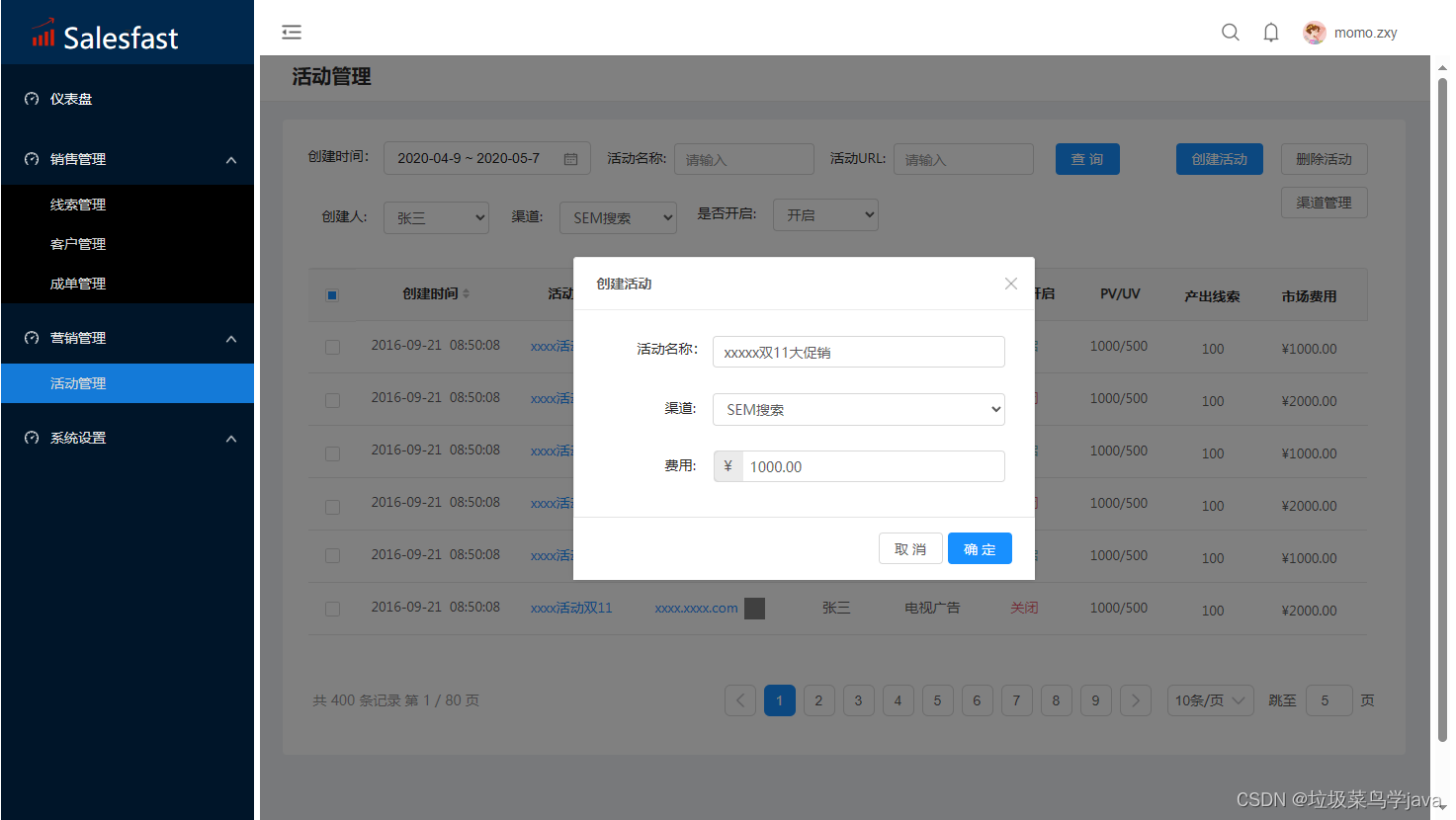Click the PV/UV column header
1456x820 pixels.
point(1120,293)
